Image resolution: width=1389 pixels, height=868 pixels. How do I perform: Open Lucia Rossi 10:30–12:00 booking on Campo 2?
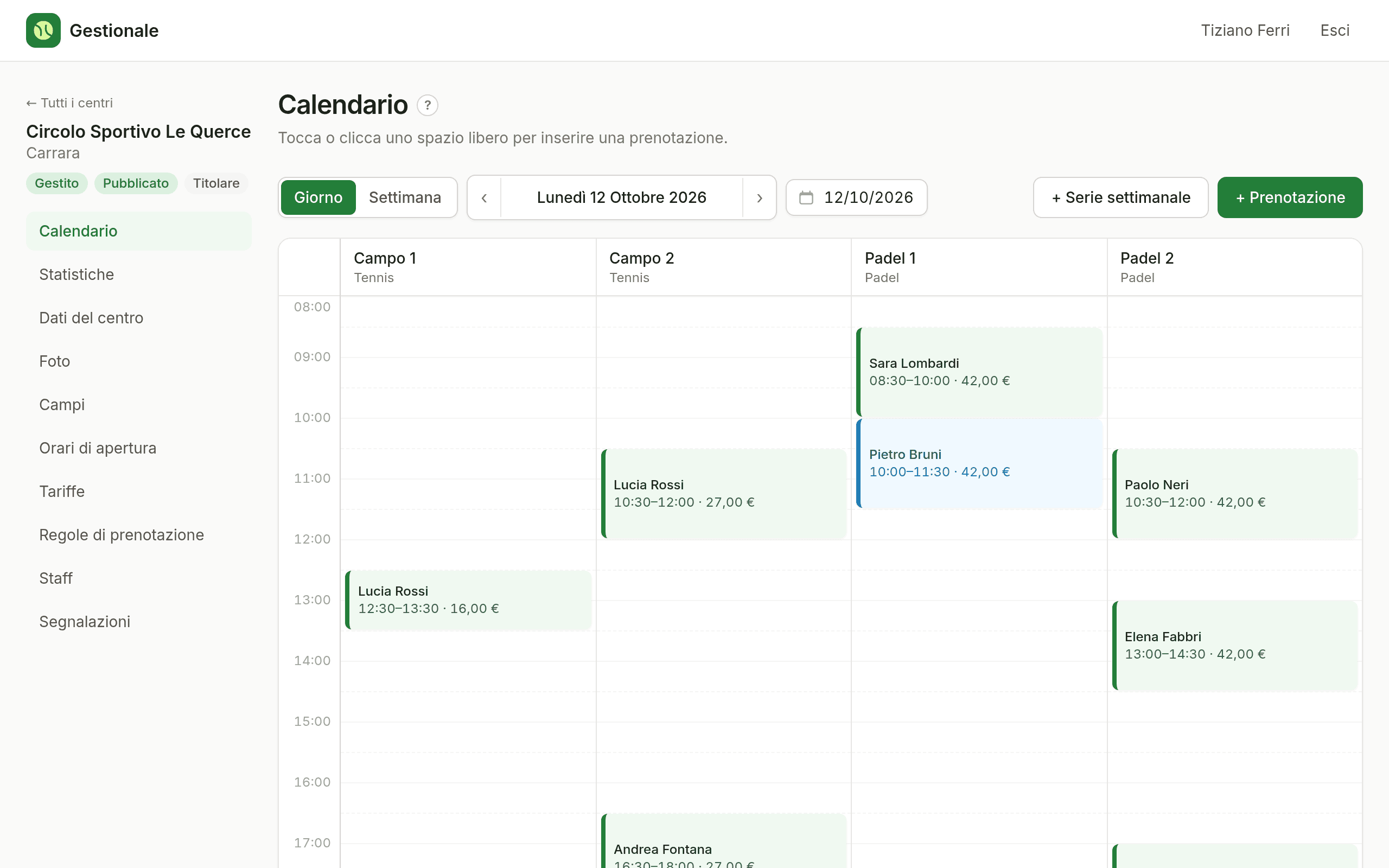pyautogui.click(x=724, y=494)
